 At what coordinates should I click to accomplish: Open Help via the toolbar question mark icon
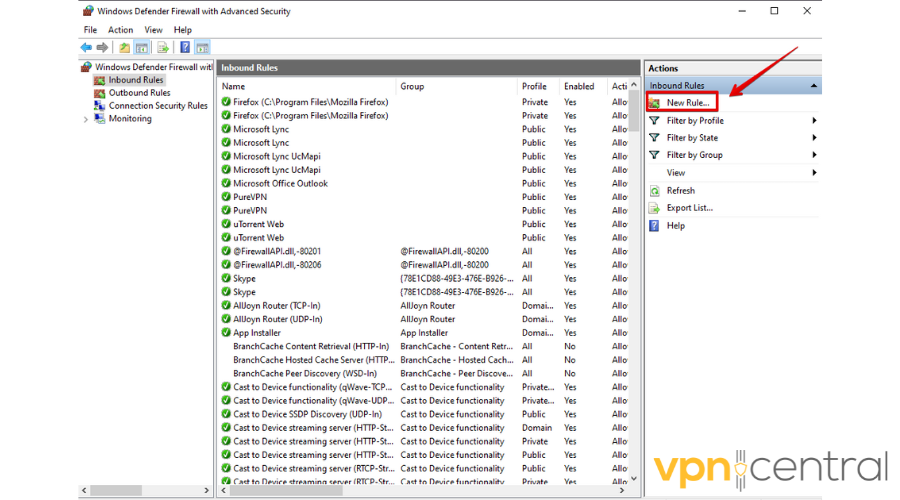click(186, 48)
